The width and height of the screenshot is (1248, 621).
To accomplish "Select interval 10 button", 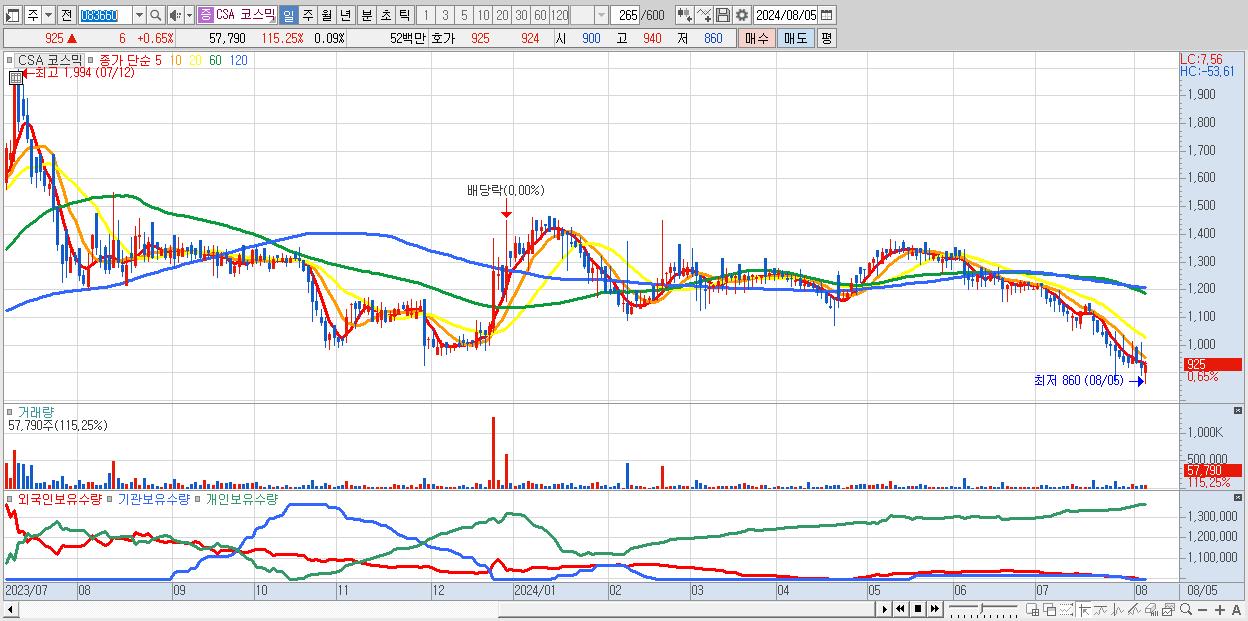I will click(483, 15).
